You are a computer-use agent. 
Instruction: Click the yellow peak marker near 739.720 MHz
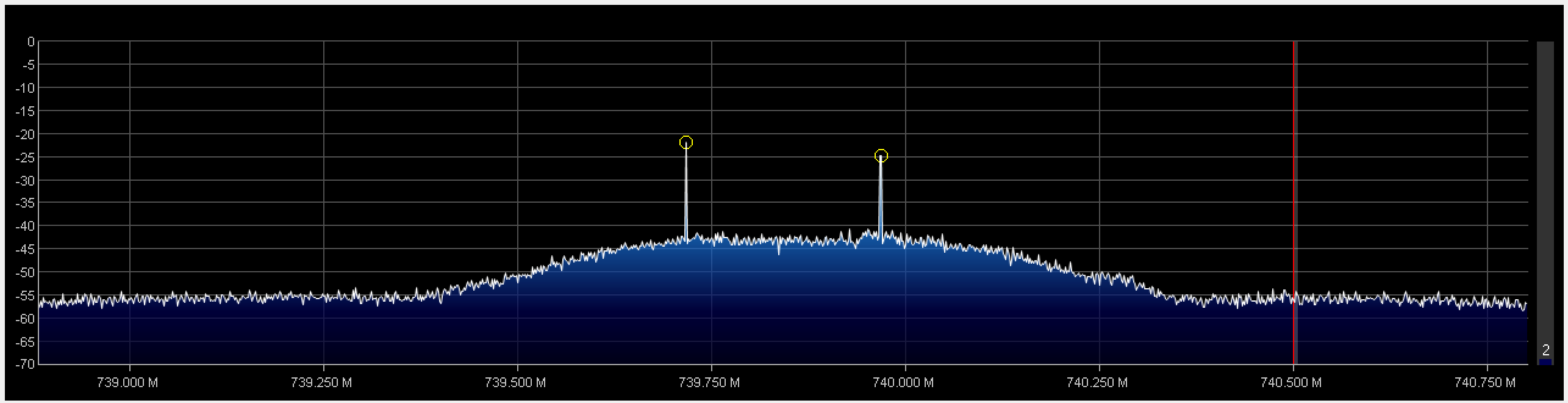[686, 142]
